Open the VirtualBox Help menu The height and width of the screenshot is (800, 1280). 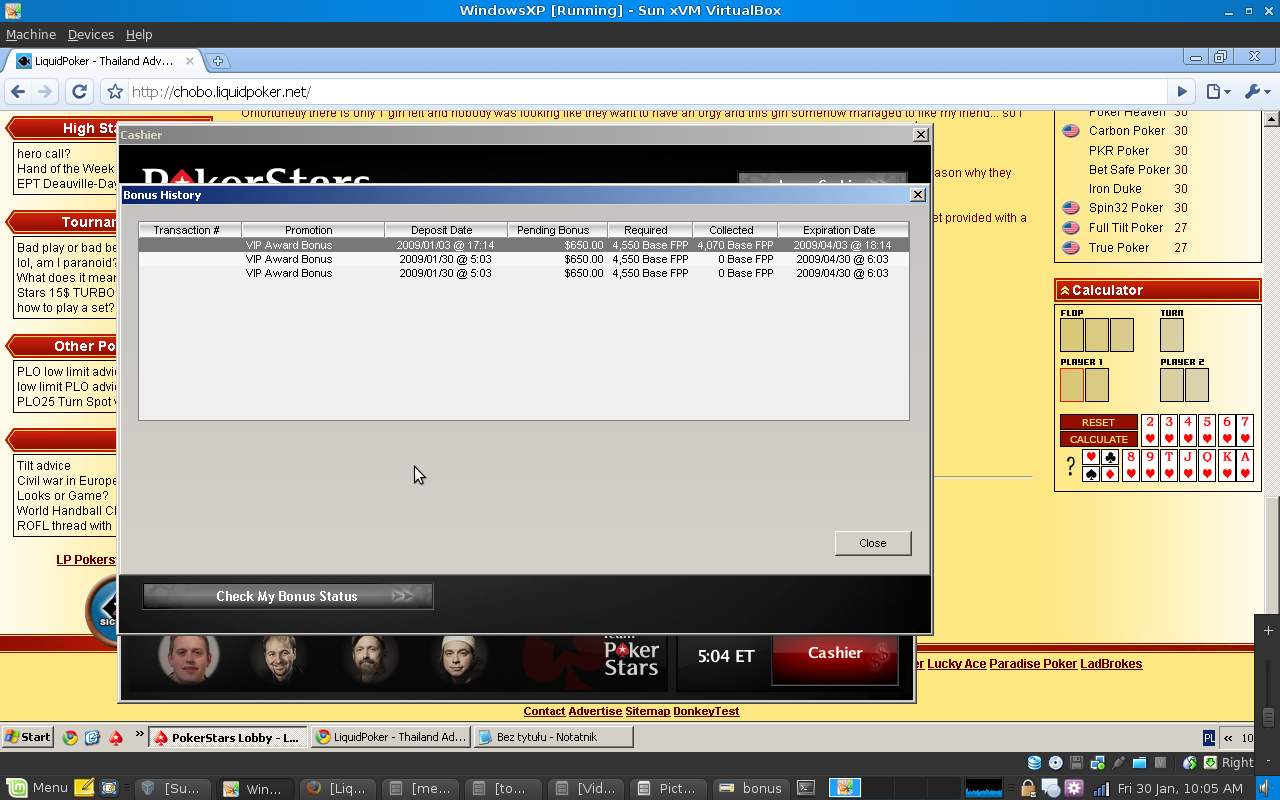tap(139, 34)
